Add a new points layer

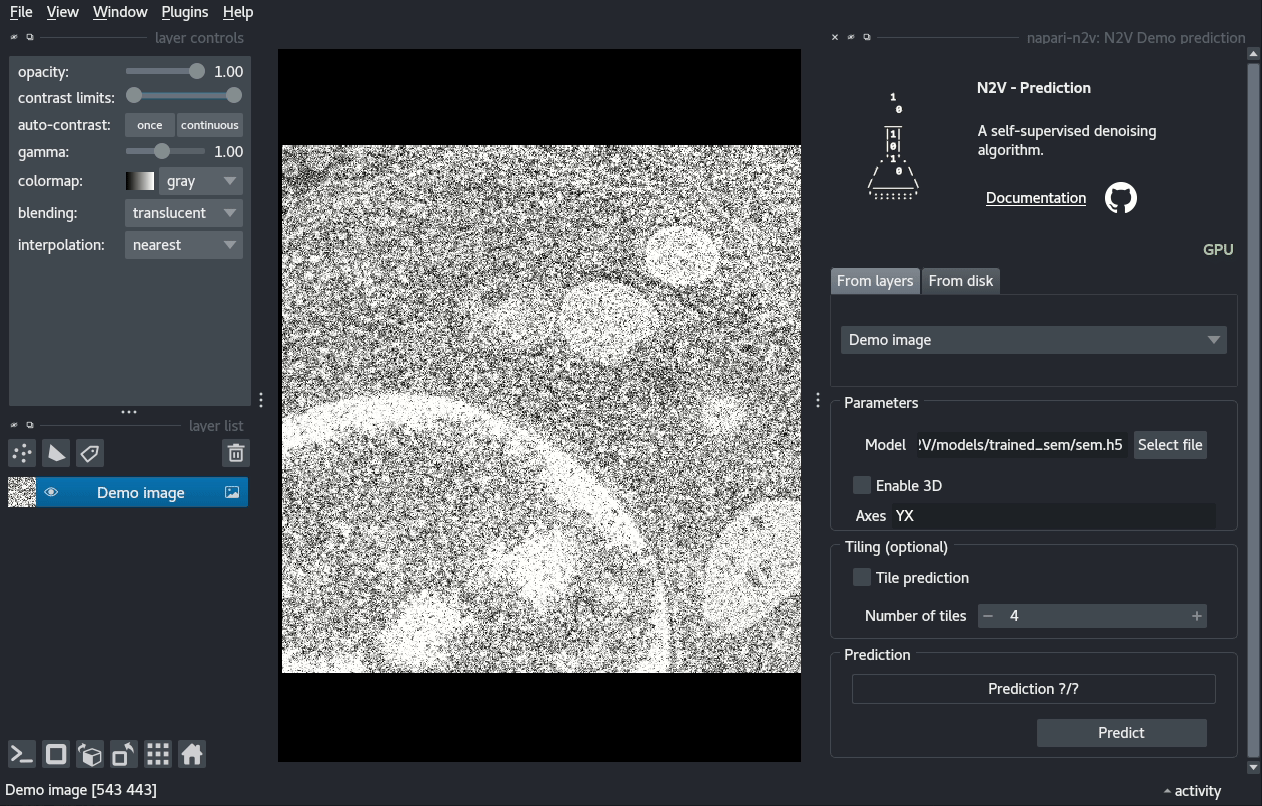22,453
